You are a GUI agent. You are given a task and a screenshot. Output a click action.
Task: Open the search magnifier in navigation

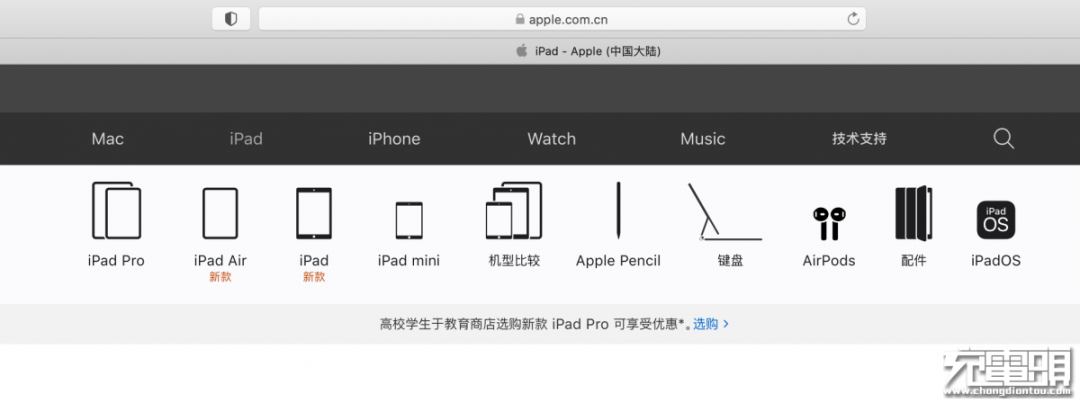tap(1004, 138)
